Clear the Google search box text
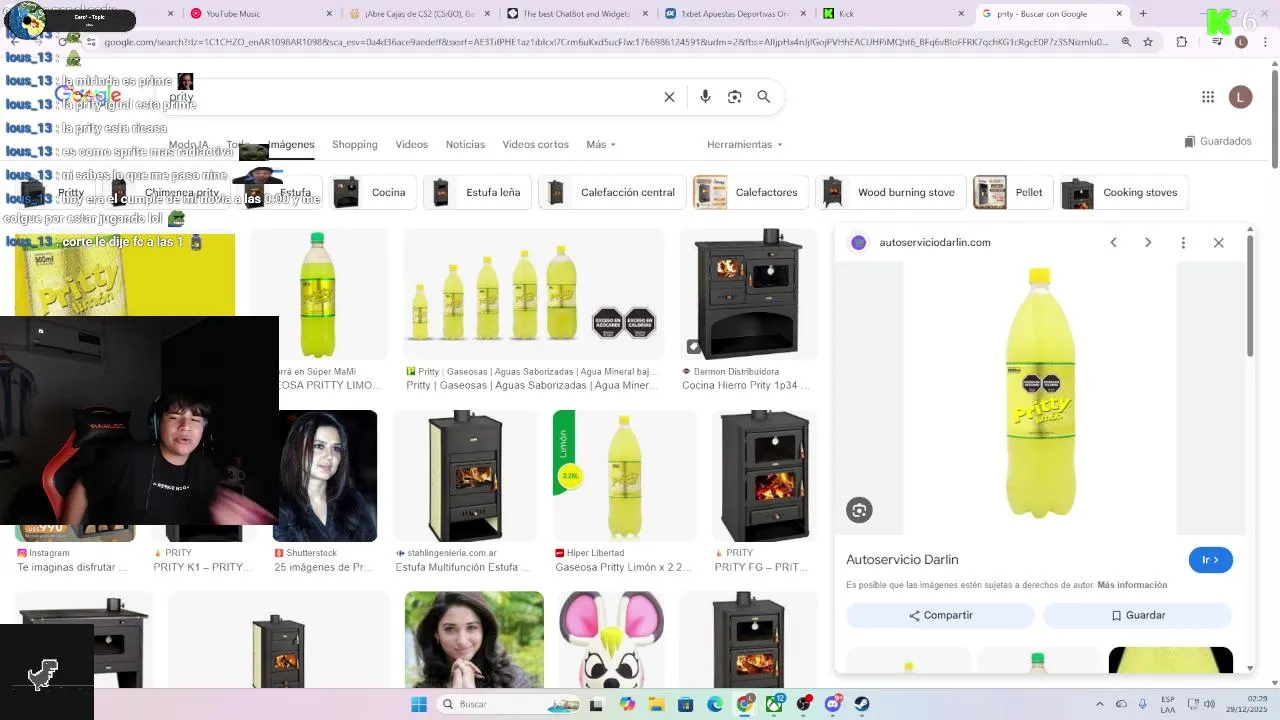 click(x=669, y=97)
